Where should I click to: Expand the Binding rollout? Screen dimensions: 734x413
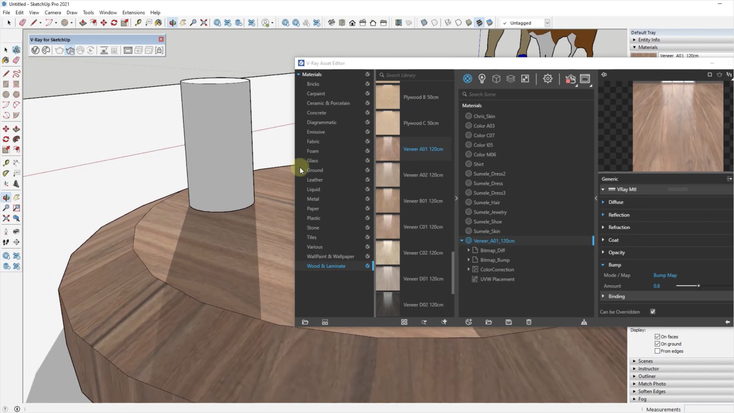(x=603, y=296)
